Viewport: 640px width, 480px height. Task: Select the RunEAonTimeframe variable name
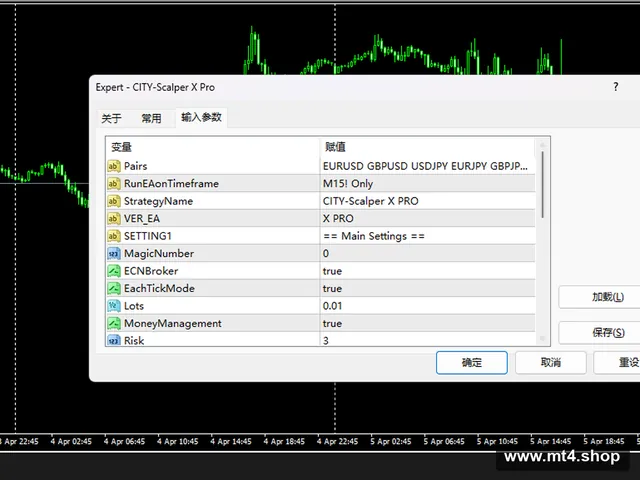coord(171,184)
